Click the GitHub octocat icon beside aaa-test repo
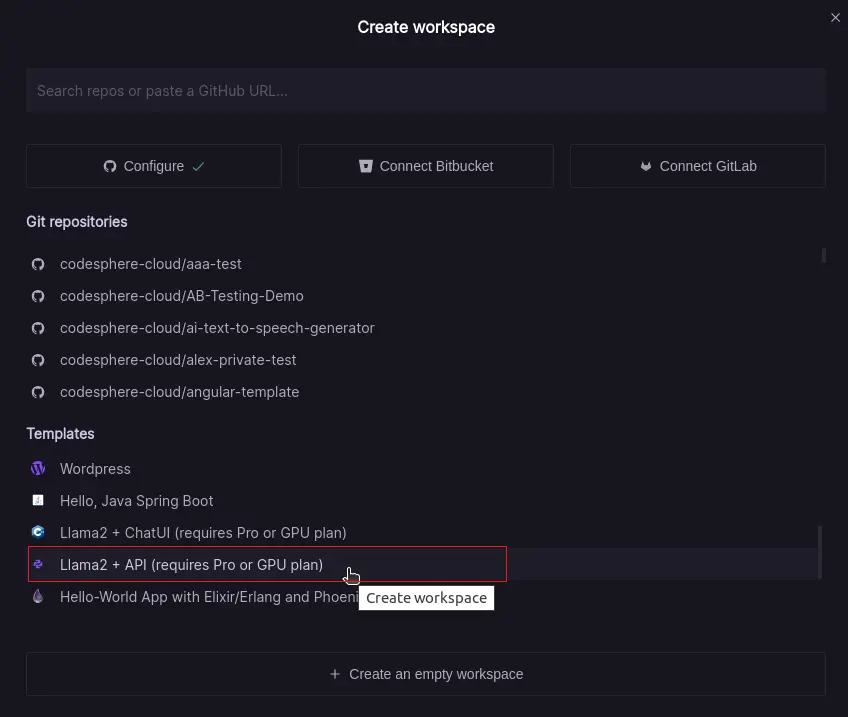This screenshot has height=717, width=848. (x=38, y=263)
